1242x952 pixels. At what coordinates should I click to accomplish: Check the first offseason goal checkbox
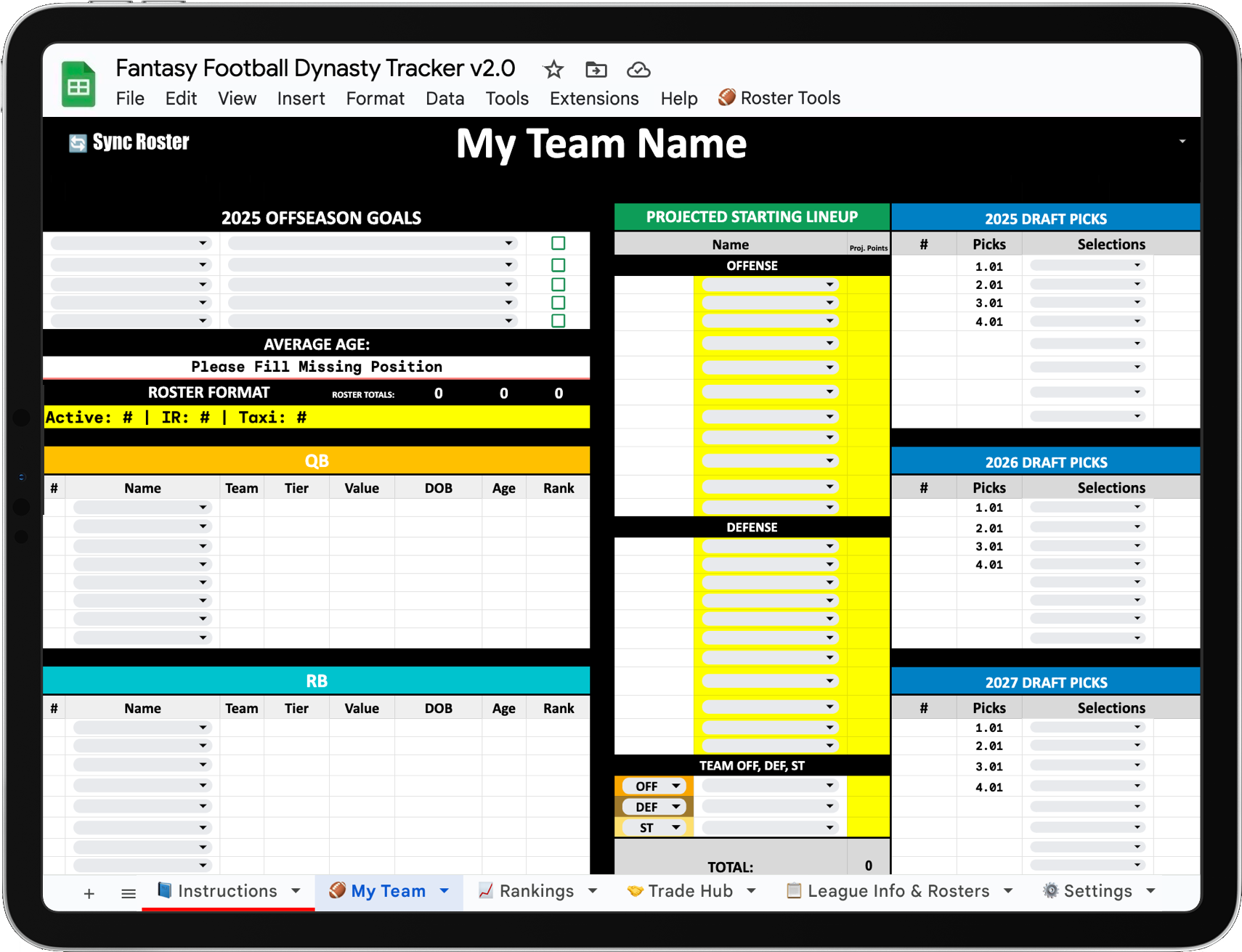[558, 243]
